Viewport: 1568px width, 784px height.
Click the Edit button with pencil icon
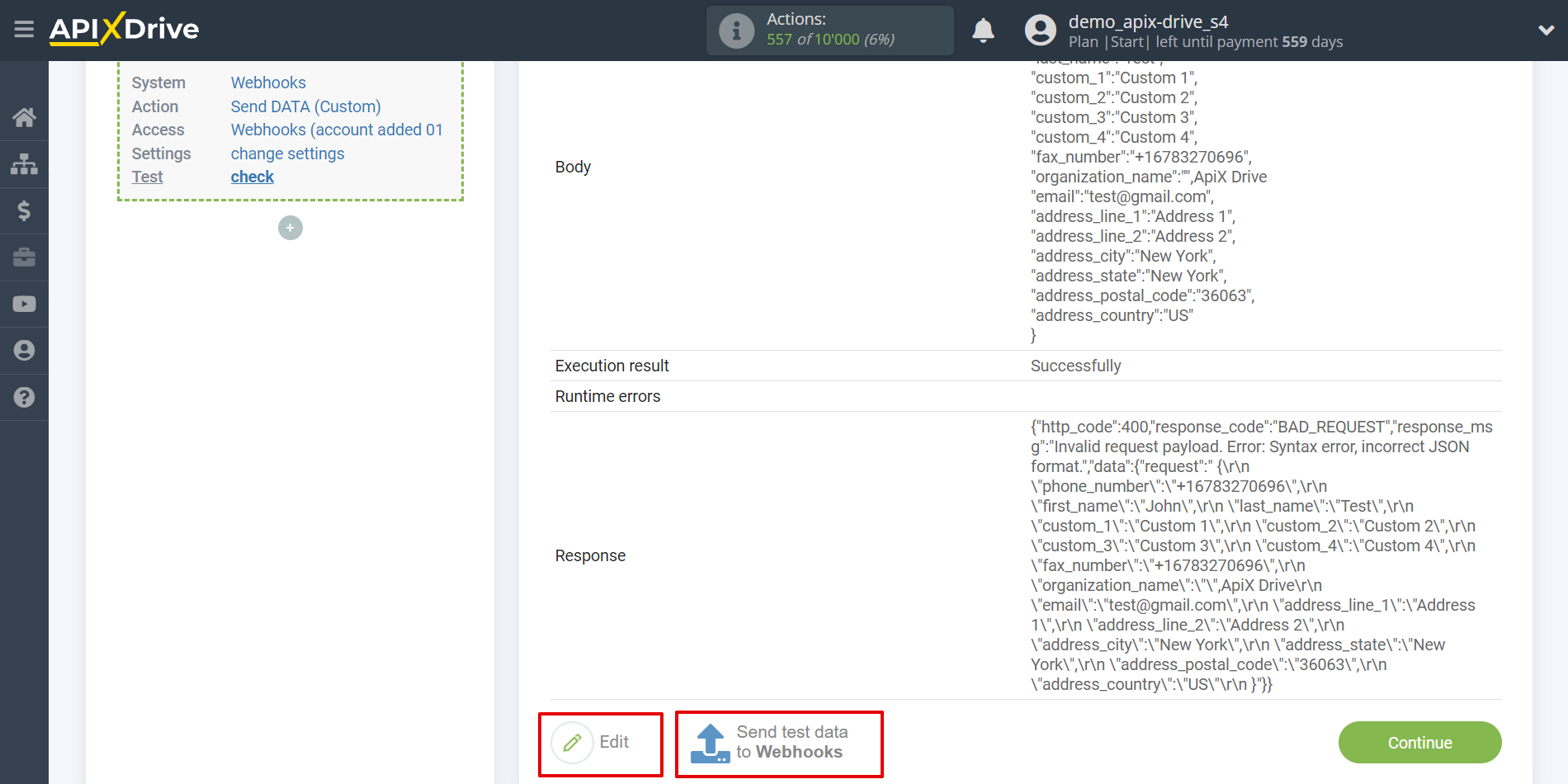[600, 742]
